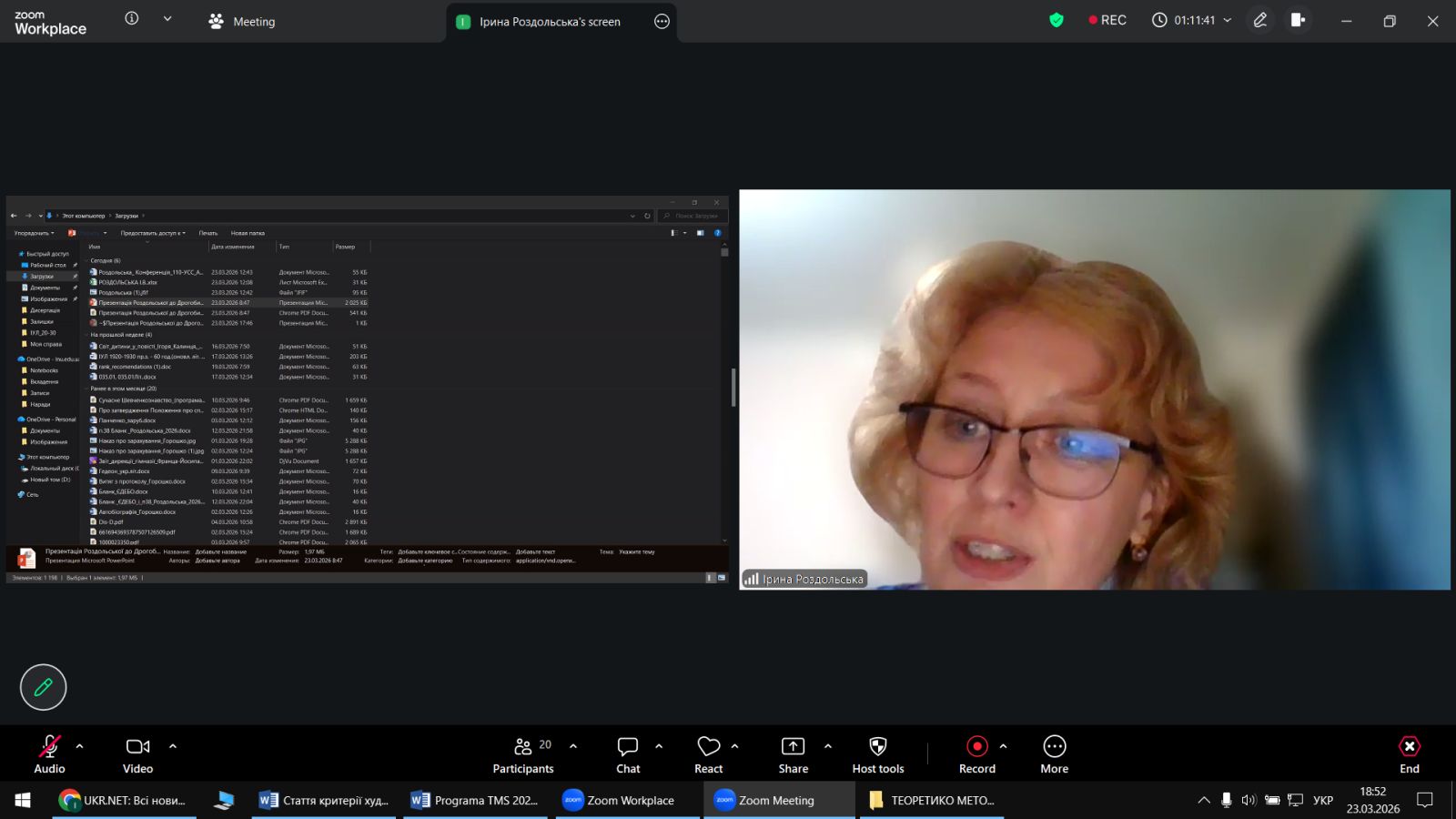Select the Meeting tab

point(242,22)
